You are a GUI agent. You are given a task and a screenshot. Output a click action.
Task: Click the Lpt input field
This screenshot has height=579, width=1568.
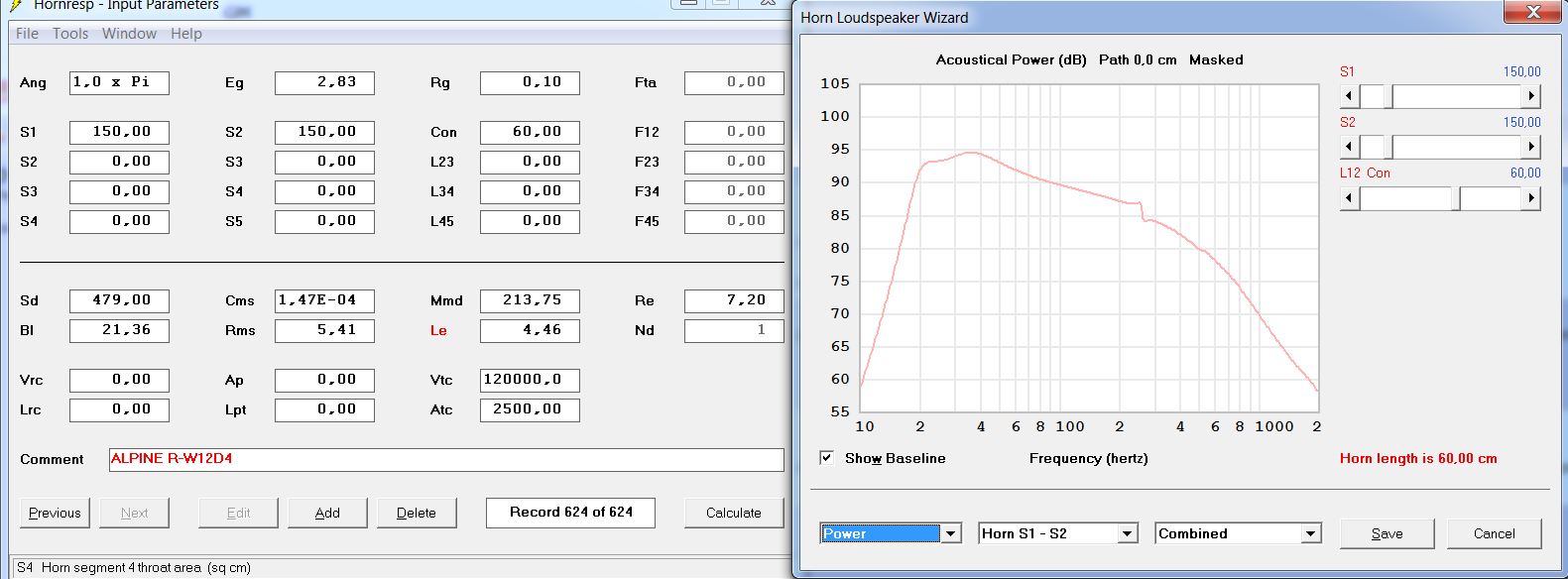point(324,409)
